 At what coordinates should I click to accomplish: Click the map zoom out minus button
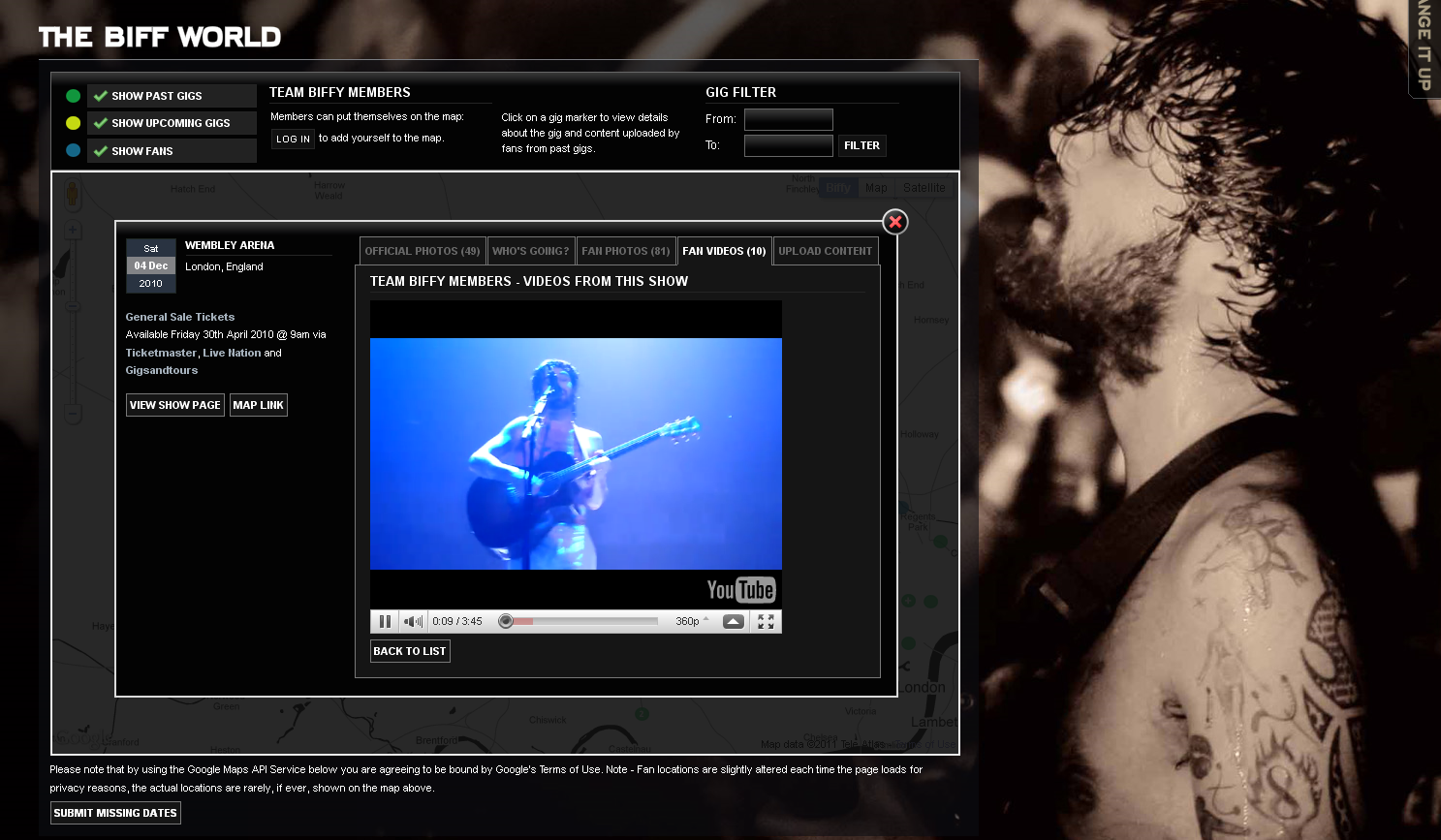coord(73,414)
